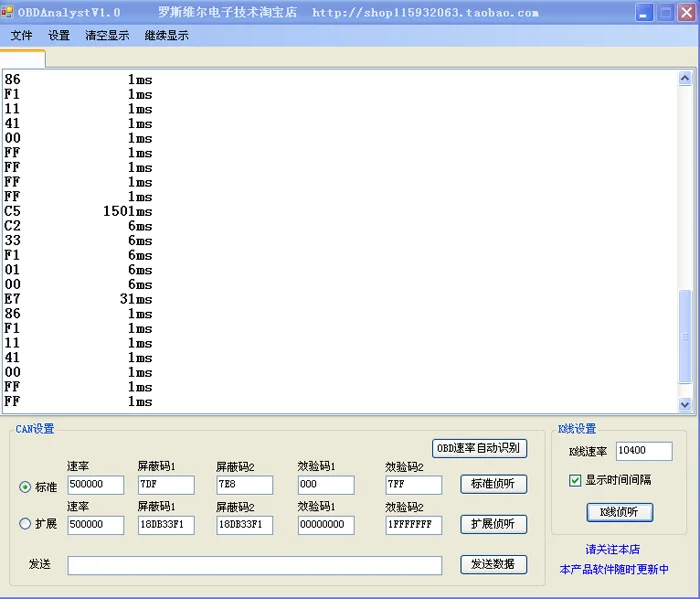Click the standard 速率 field 500000
Screen dimensions: 700x599
[x=96, y=485]
